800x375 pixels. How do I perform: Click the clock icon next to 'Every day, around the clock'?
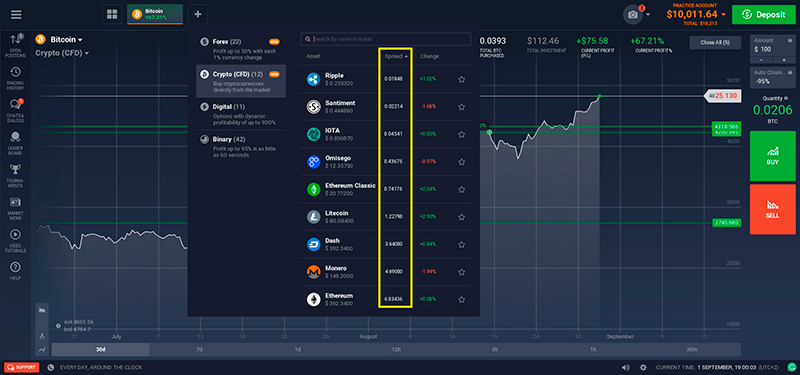51,367
